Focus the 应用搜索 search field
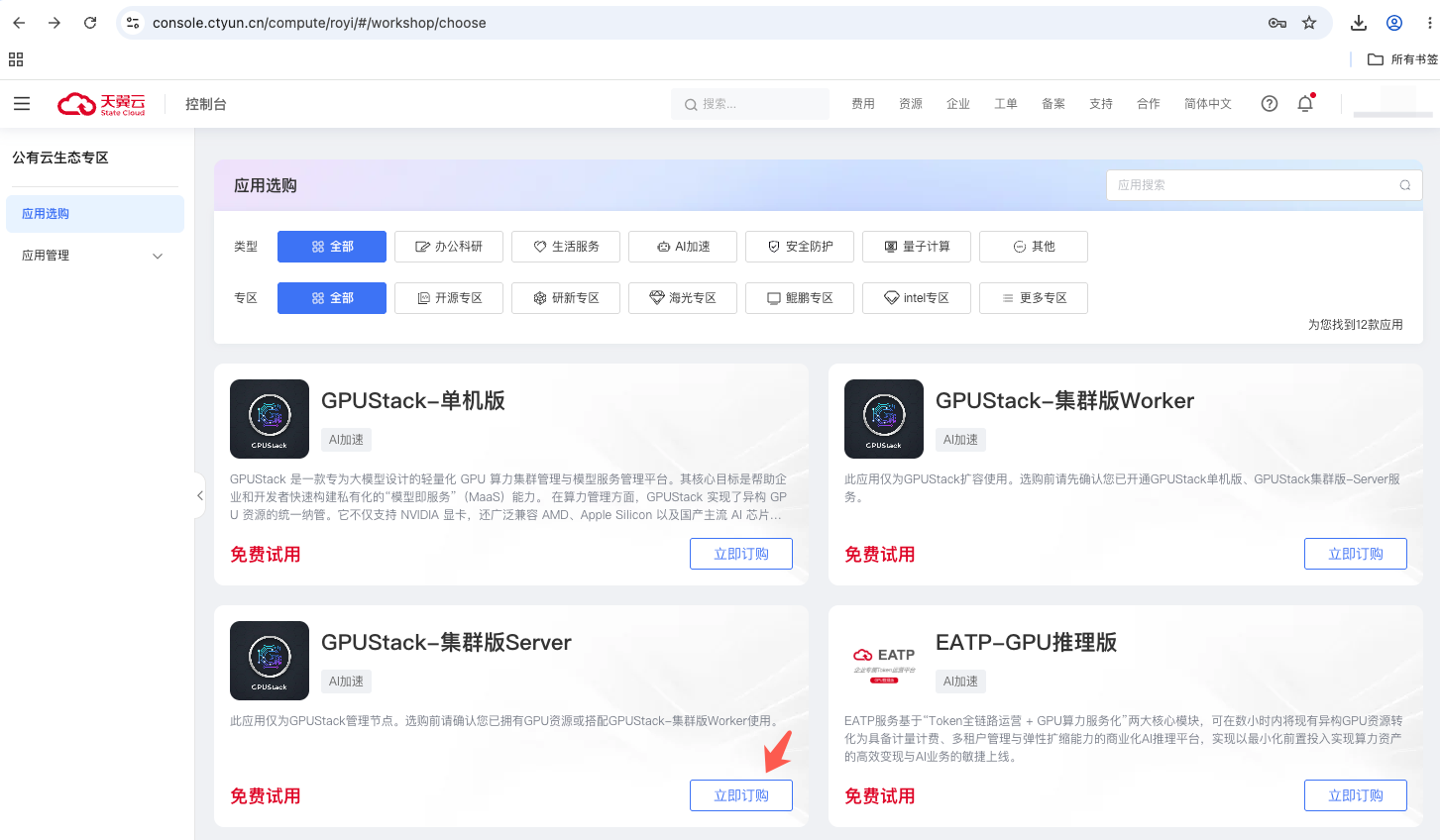Screen dimensions: 1440x840 (1264, 185)
